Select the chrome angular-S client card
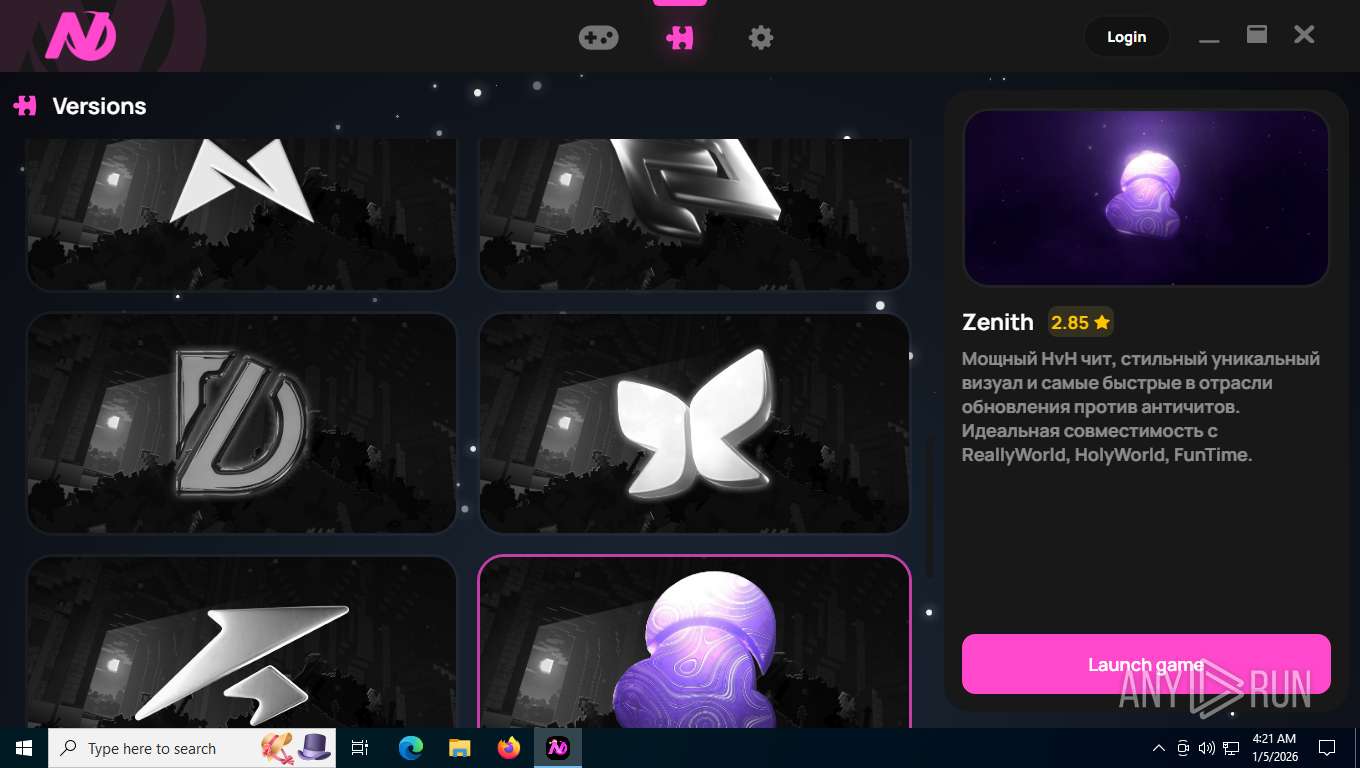Image resolution: width=1360 pixels, height=768 pixels. (x=695, y=214)
